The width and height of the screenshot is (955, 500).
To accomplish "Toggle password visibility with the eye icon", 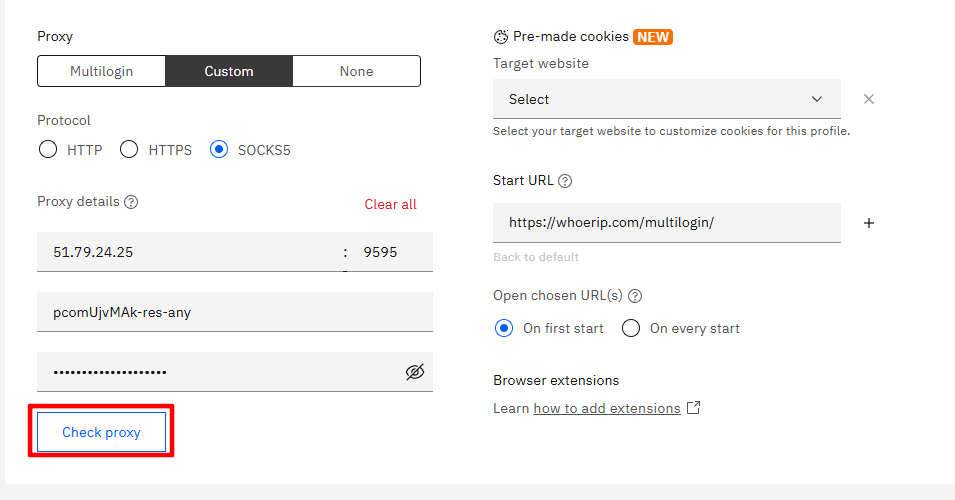I will click(x=415, y=372).
